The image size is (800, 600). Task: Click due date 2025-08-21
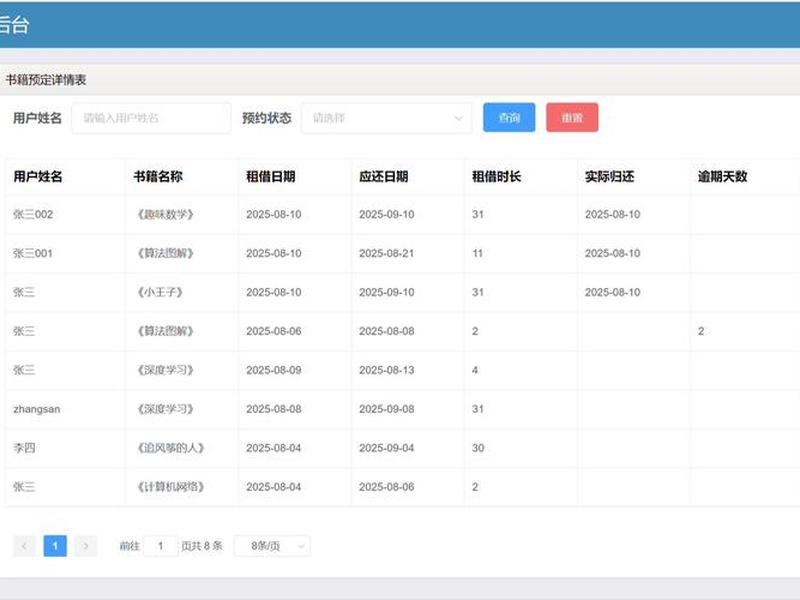pyautogui.click(x=387, y=253)
